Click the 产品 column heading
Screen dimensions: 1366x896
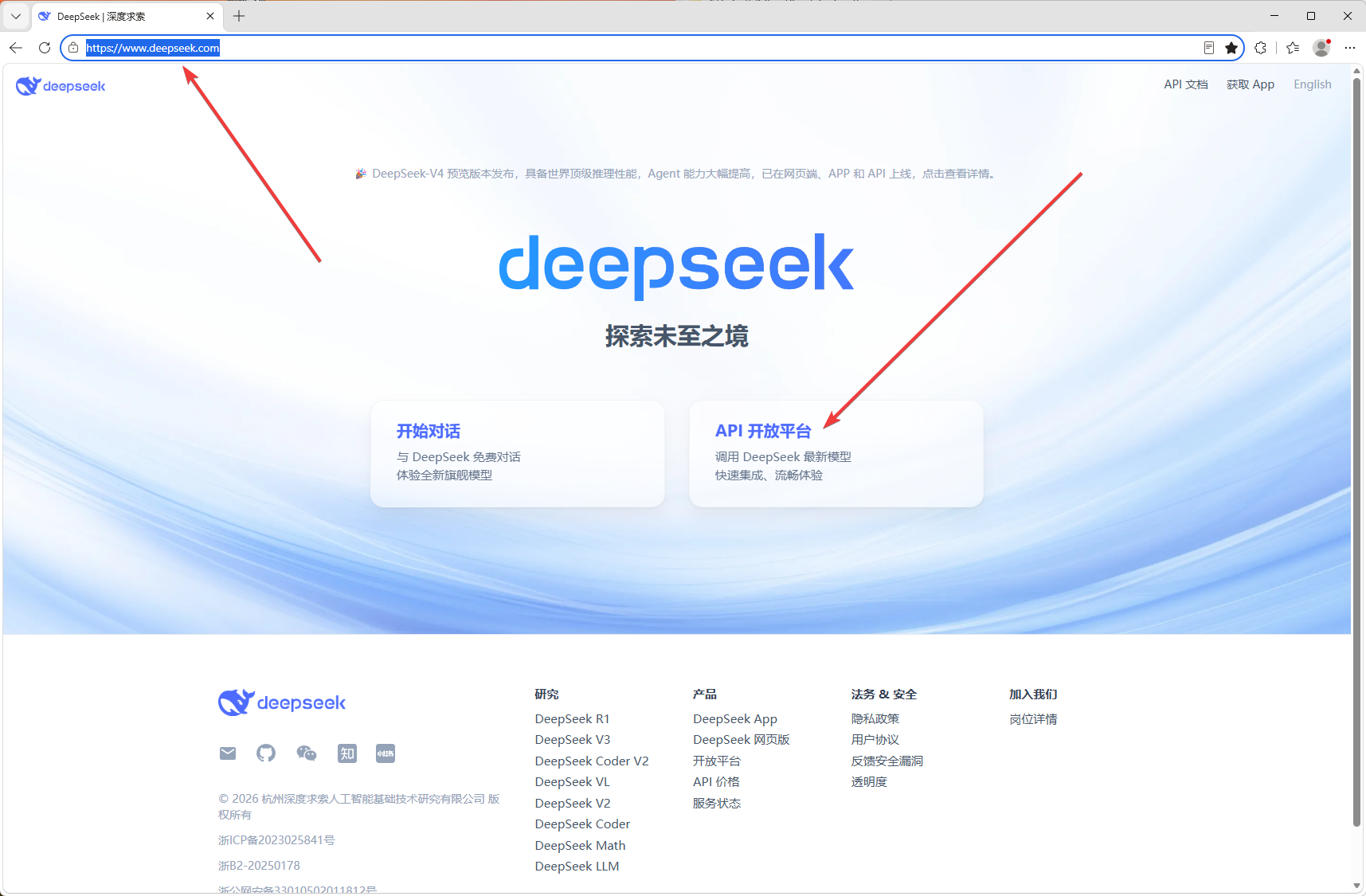coord(705,694)
